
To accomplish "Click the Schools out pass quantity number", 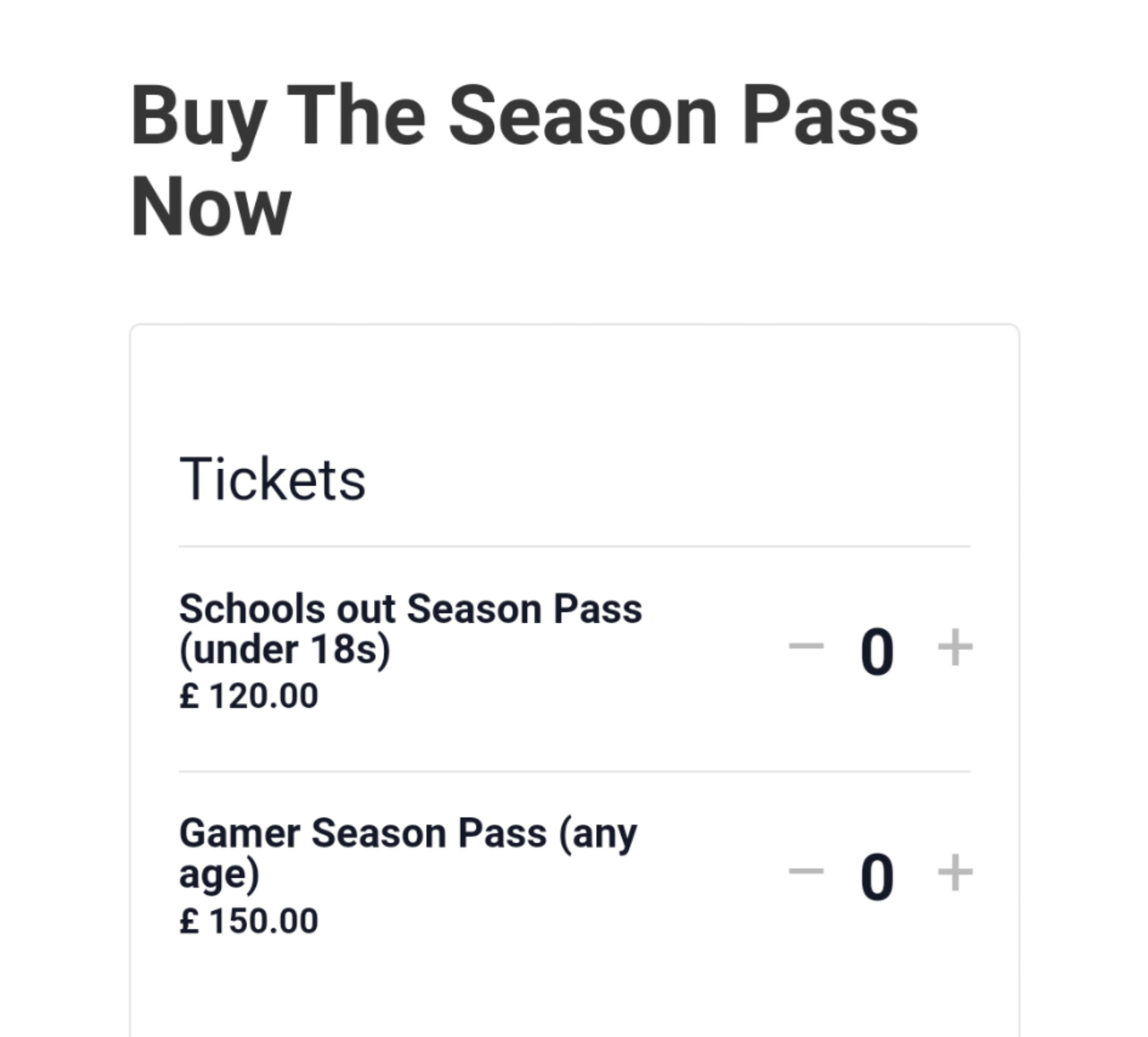I will 877,651.
